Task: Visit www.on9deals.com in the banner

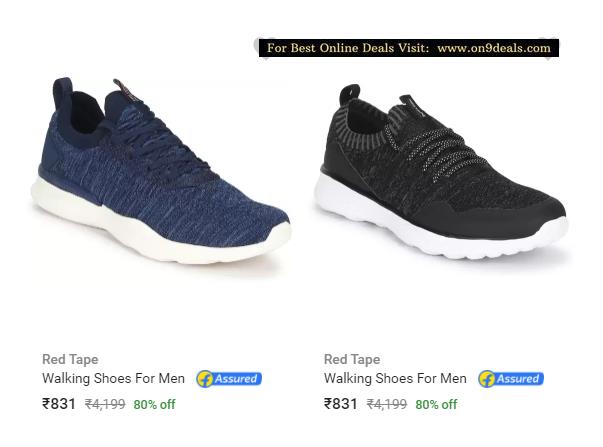Action: 494,48
